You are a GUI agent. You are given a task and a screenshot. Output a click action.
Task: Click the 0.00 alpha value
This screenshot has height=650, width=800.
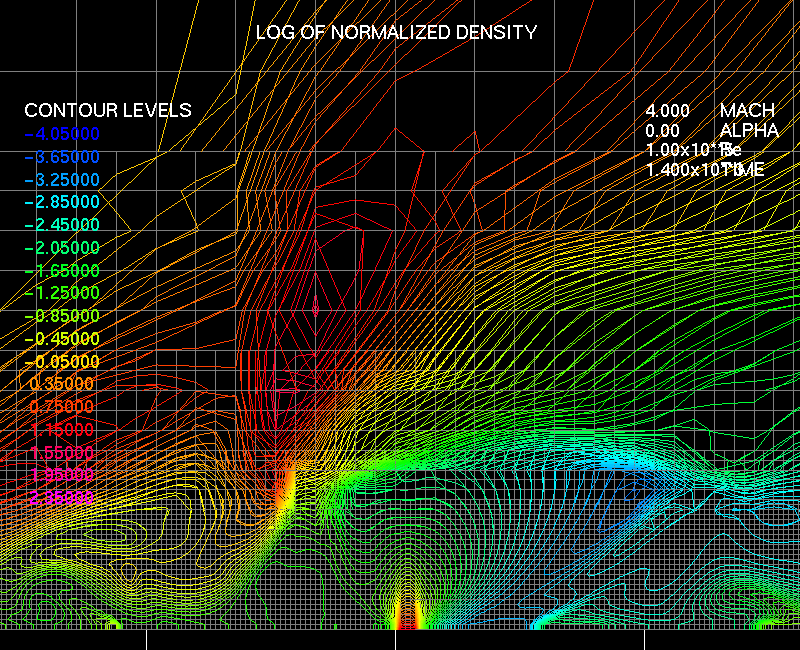coord(662,130)
